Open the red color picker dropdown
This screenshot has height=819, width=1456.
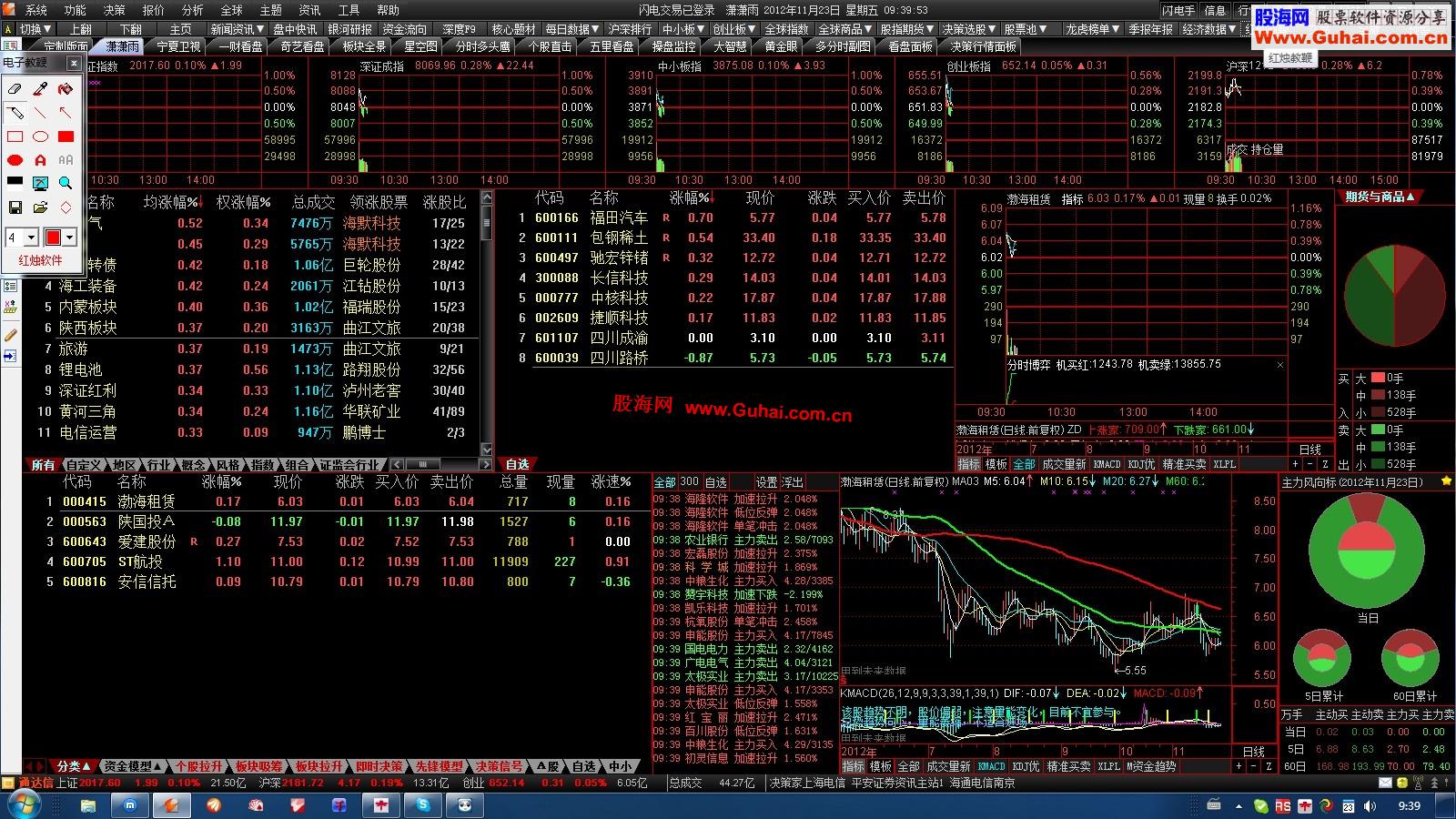[69, 238]
